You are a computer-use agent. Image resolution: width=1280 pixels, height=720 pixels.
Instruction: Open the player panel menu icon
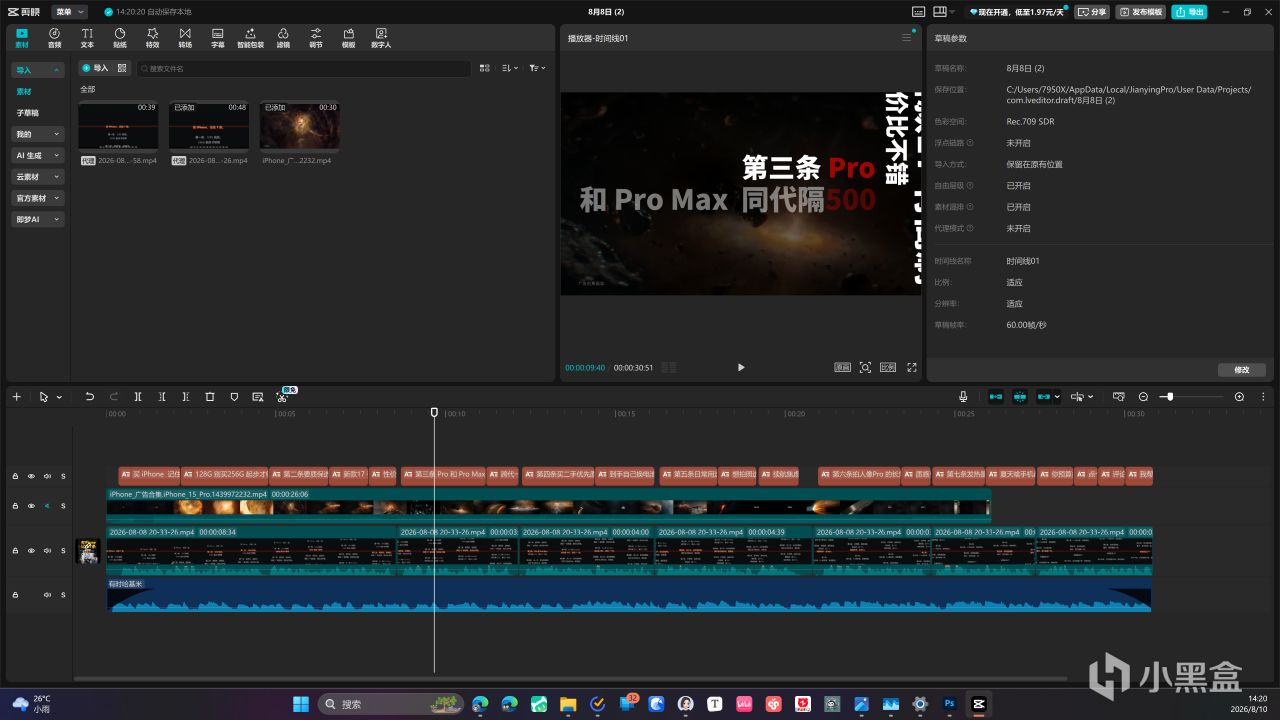coord(907,38)
